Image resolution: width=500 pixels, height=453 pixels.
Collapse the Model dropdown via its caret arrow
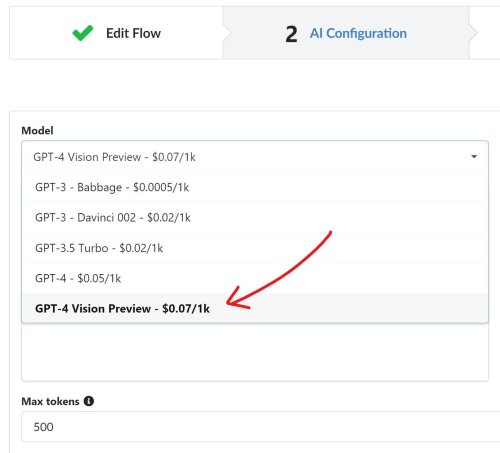pos(474,157)
